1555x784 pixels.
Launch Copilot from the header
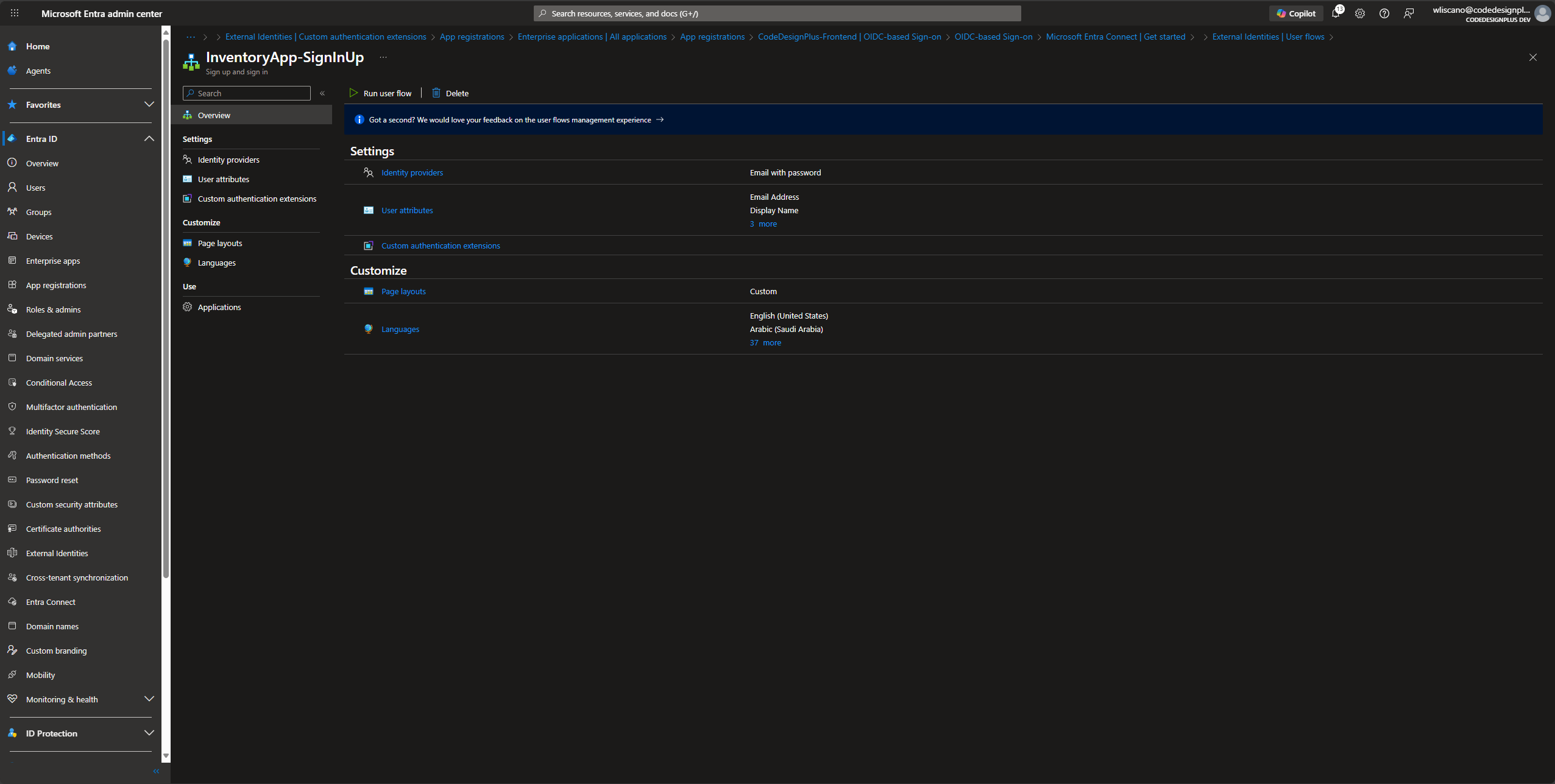click(x=1296, y=13)
